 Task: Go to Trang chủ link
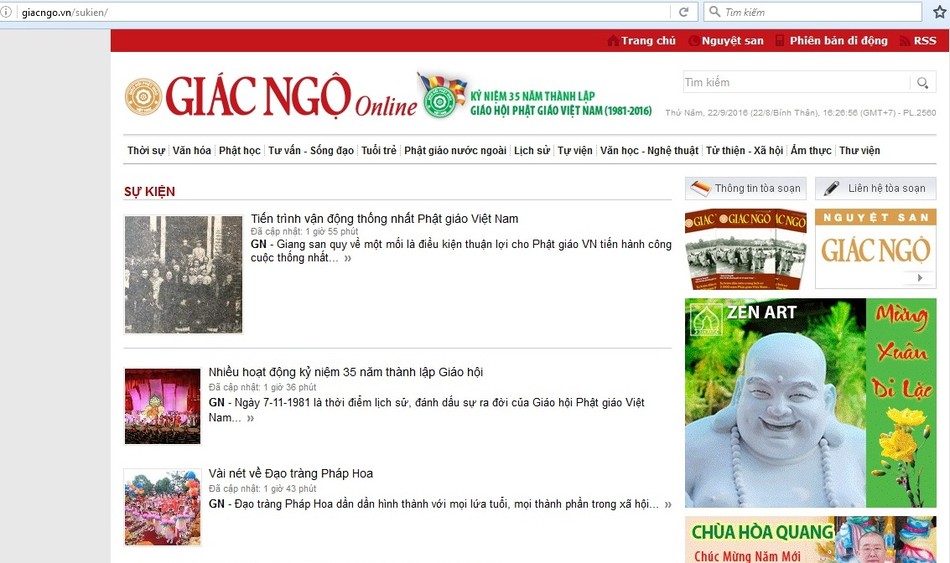pyautogui.click(x=648, y=41)
